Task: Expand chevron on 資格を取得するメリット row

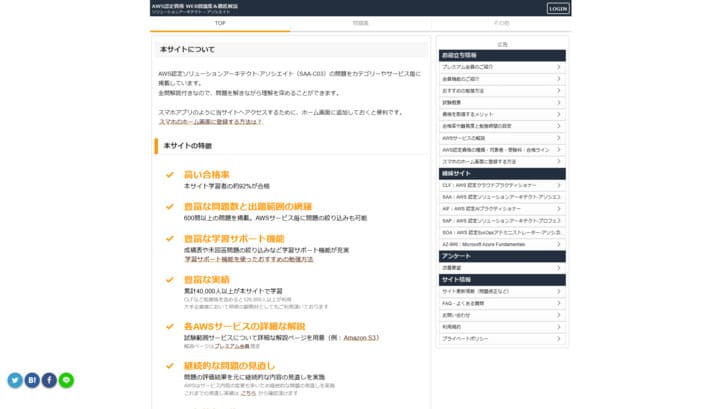Action: coord(558,114)
